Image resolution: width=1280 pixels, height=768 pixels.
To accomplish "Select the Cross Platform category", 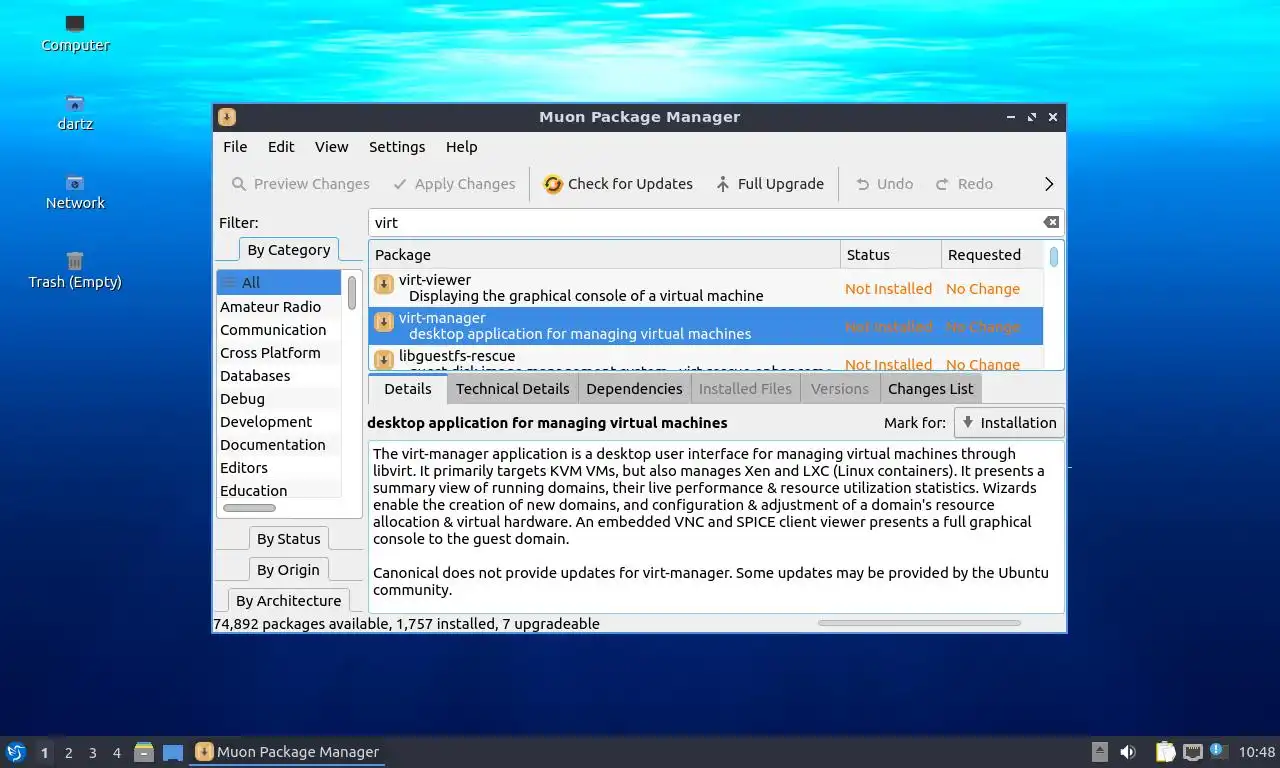I will tap(279, 353).
